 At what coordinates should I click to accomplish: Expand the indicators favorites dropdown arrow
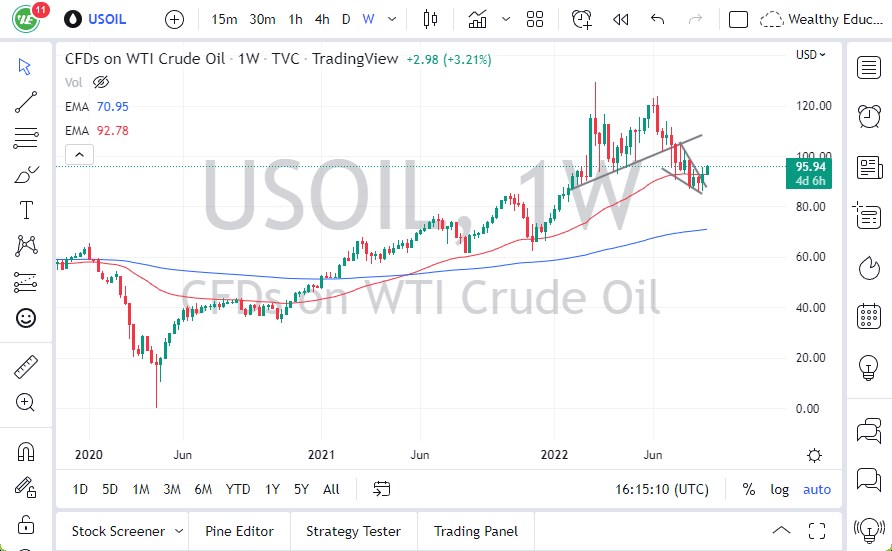(x=506, y=19)
